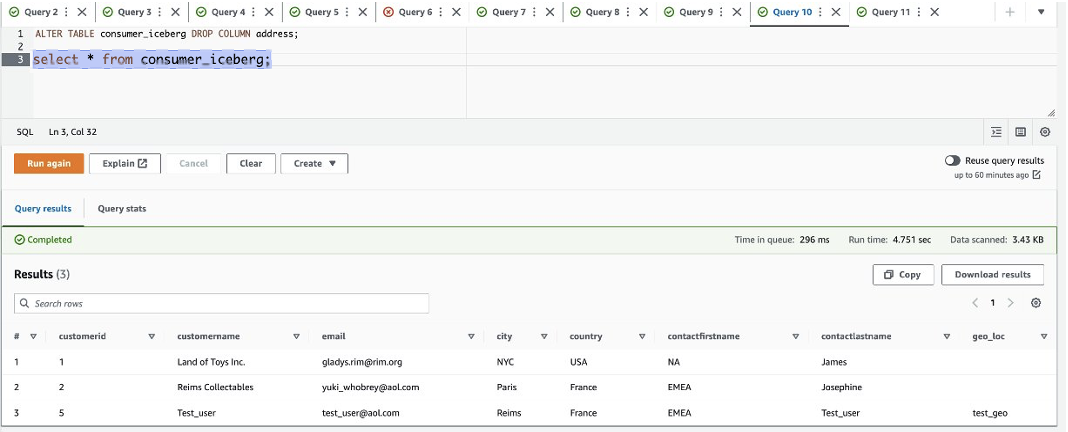1068x432 pixels.
Task: Focus the Search rows field
Action: (221, 303)
